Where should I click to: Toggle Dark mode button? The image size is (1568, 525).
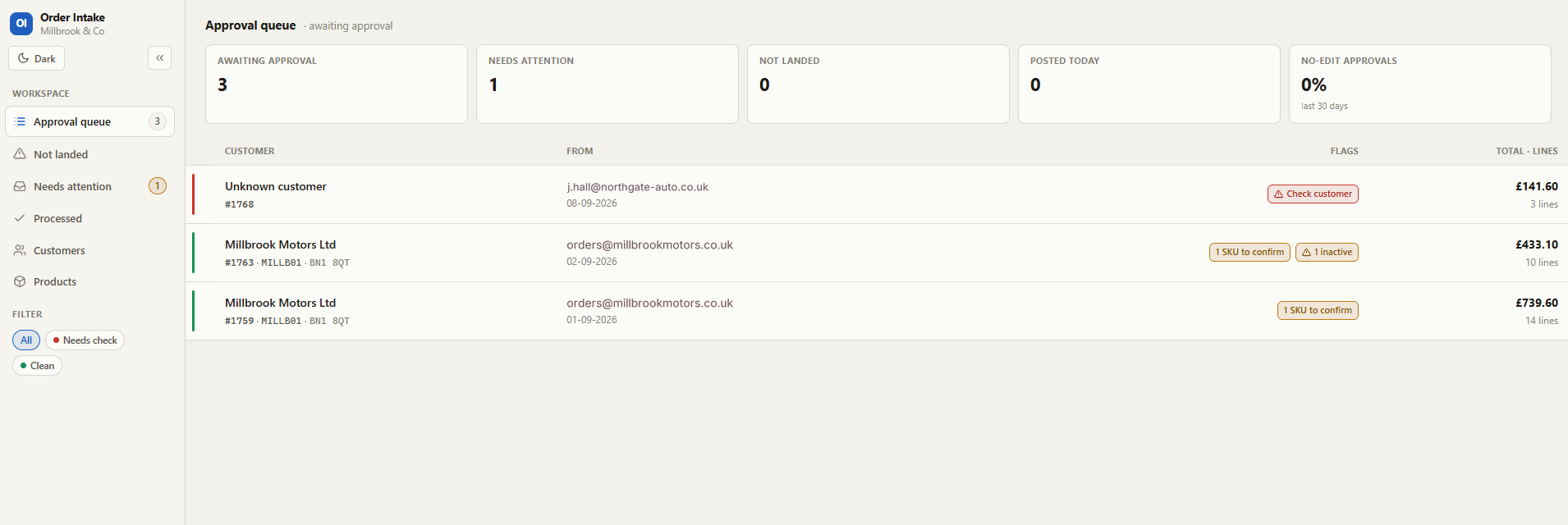36,58
